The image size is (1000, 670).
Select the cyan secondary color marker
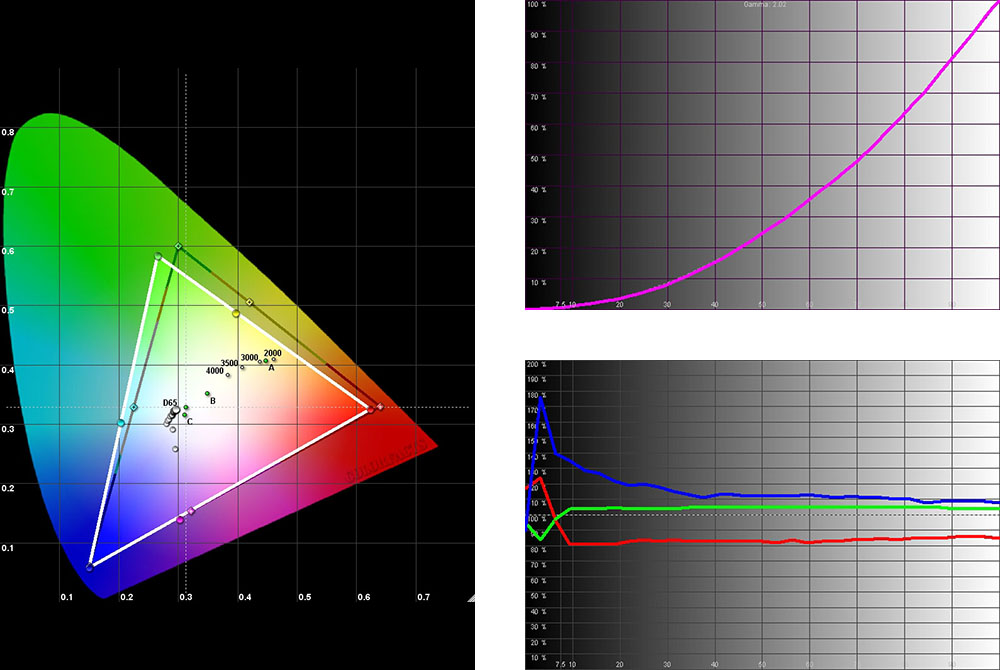pyautogui.click(x=121, y=423)
